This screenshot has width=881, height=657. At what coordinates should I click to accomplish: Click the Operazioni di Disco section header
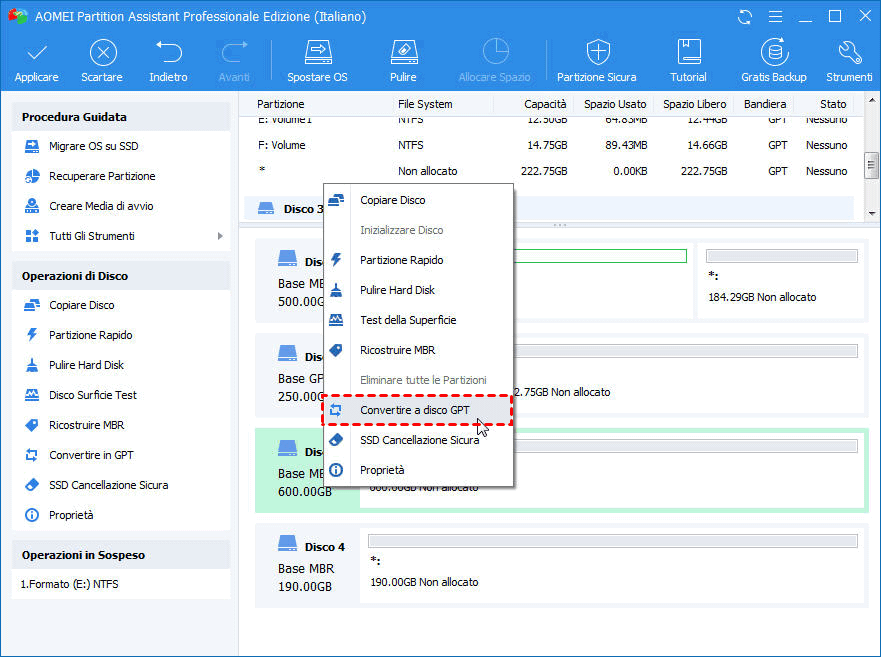[x=121, y=276]
